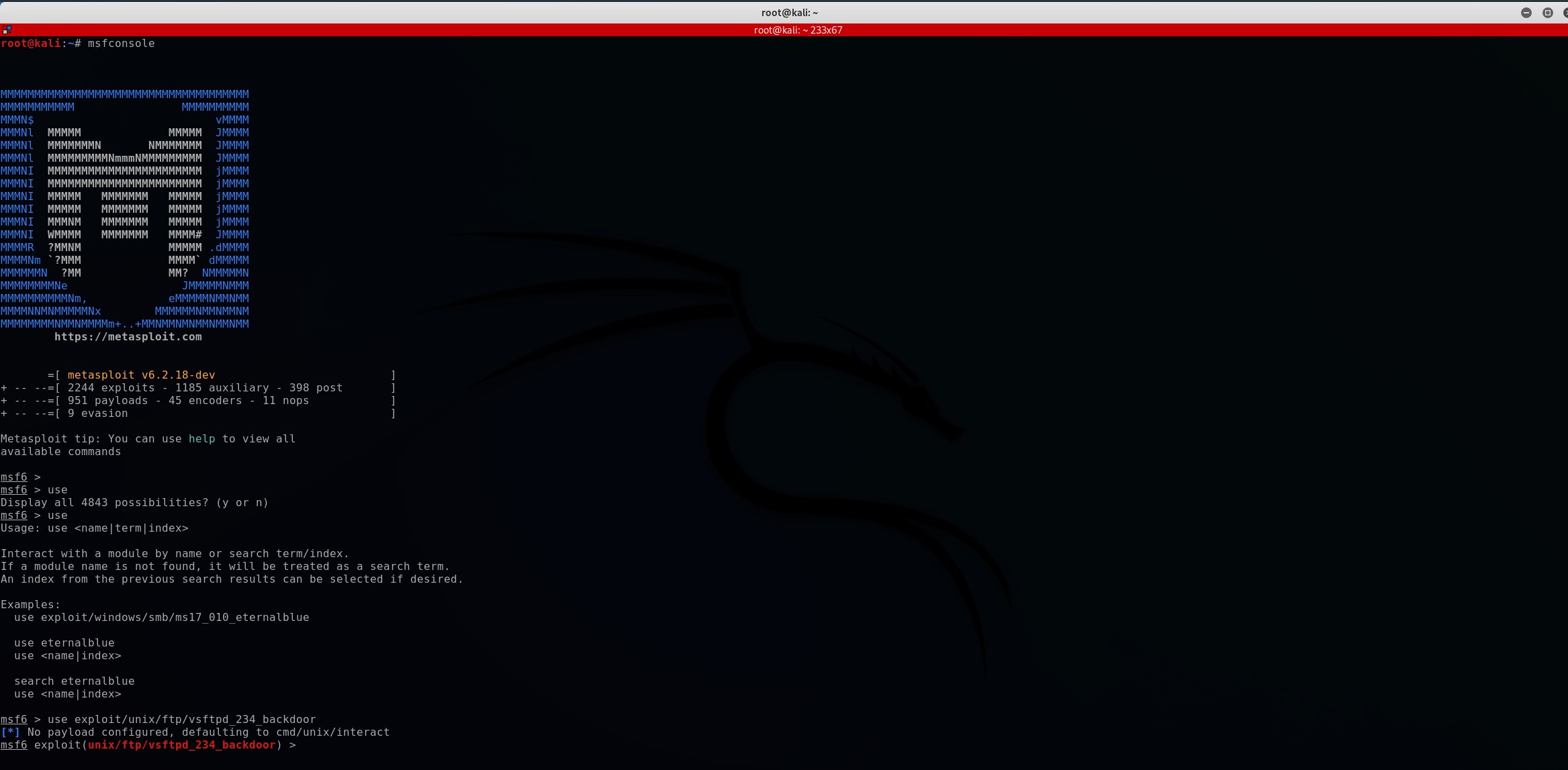This screenshot has height=770, width=1568.
Task: Click the 'msfconsole' command on the first line
Action: coord(121,44)
